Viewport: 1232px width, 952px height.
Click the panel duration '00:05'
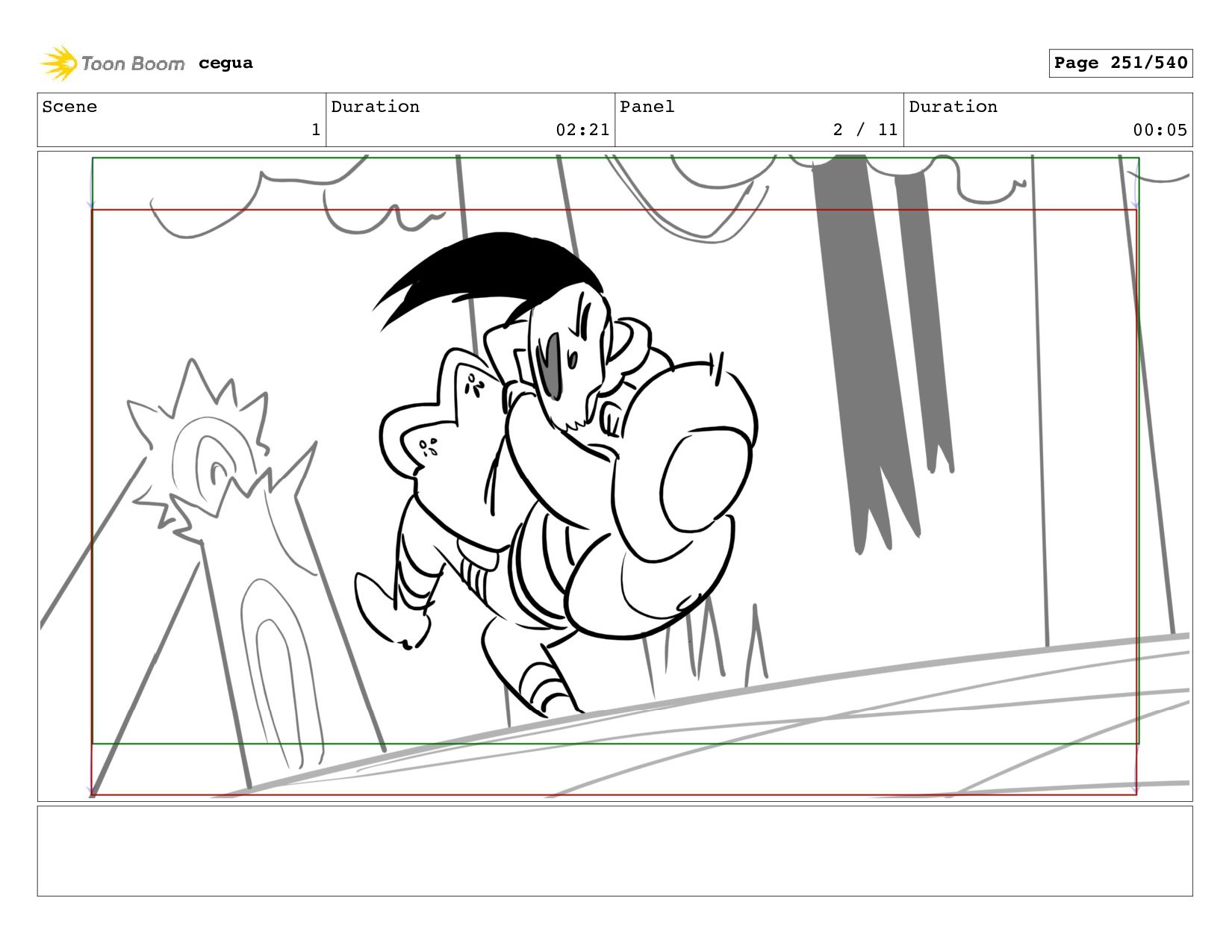coord(1160,130)
